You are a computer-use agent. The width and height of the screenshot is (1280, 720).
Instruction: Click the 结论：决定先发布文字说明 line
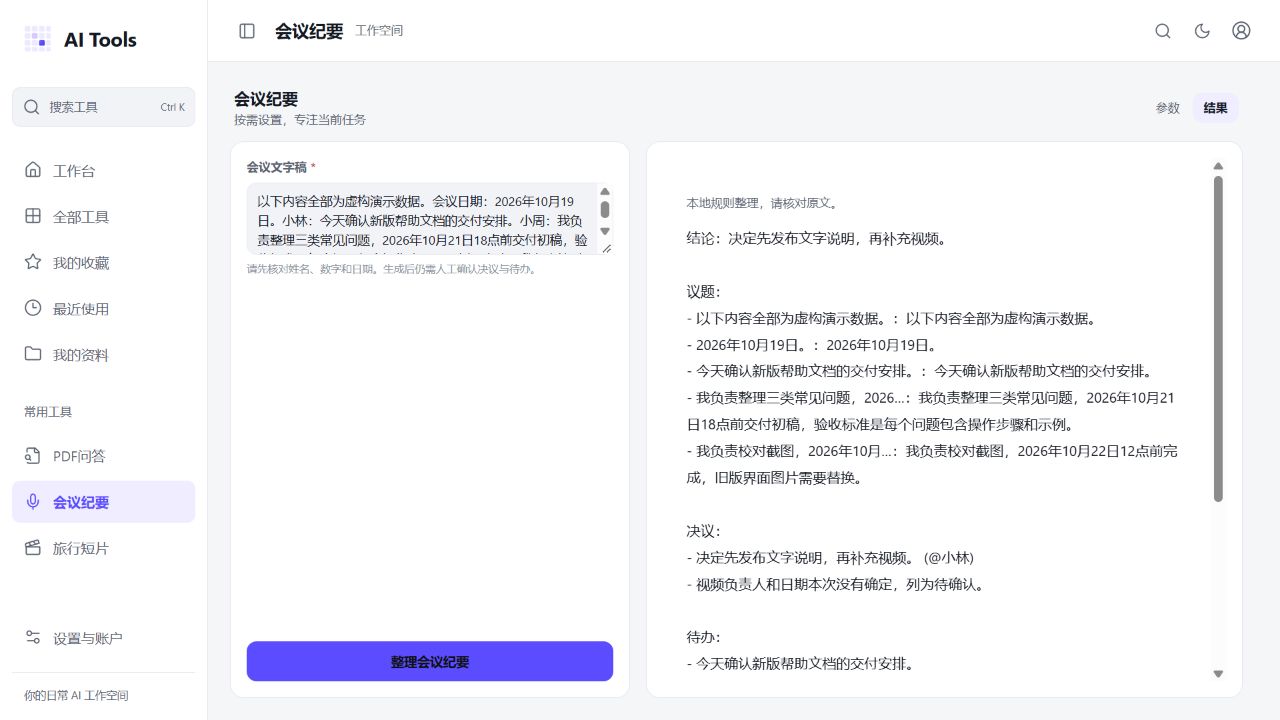(816, 239)
